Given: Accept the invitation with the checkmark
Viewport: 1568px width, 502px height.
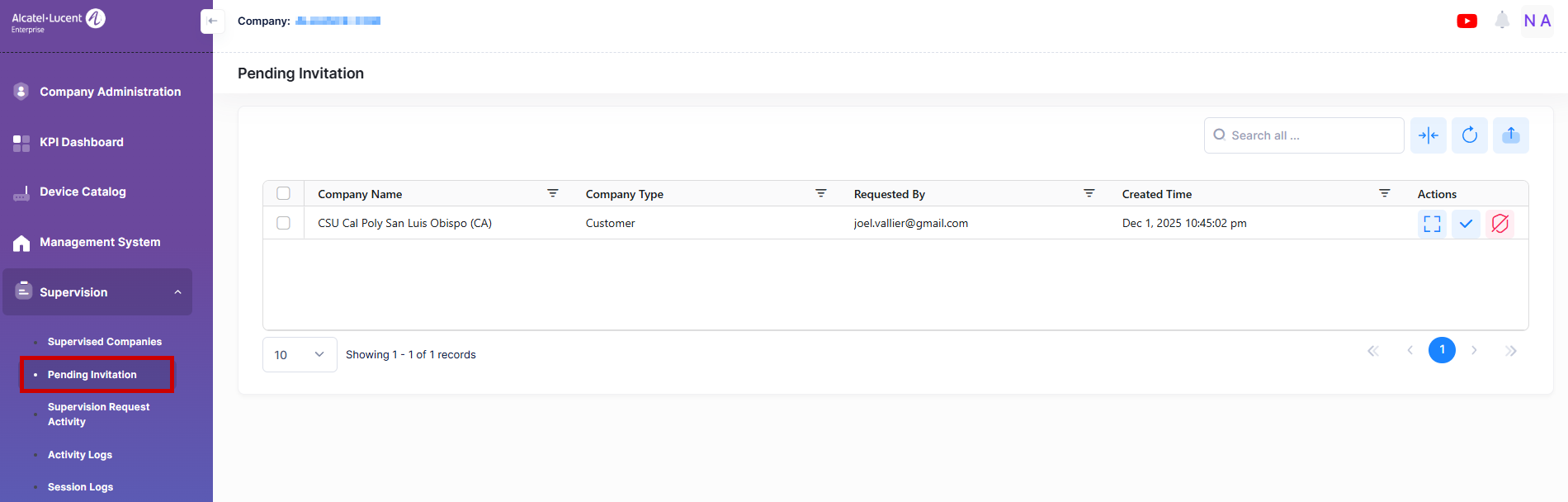Looking at the screenshot, I should click(x=1466, y=224).
